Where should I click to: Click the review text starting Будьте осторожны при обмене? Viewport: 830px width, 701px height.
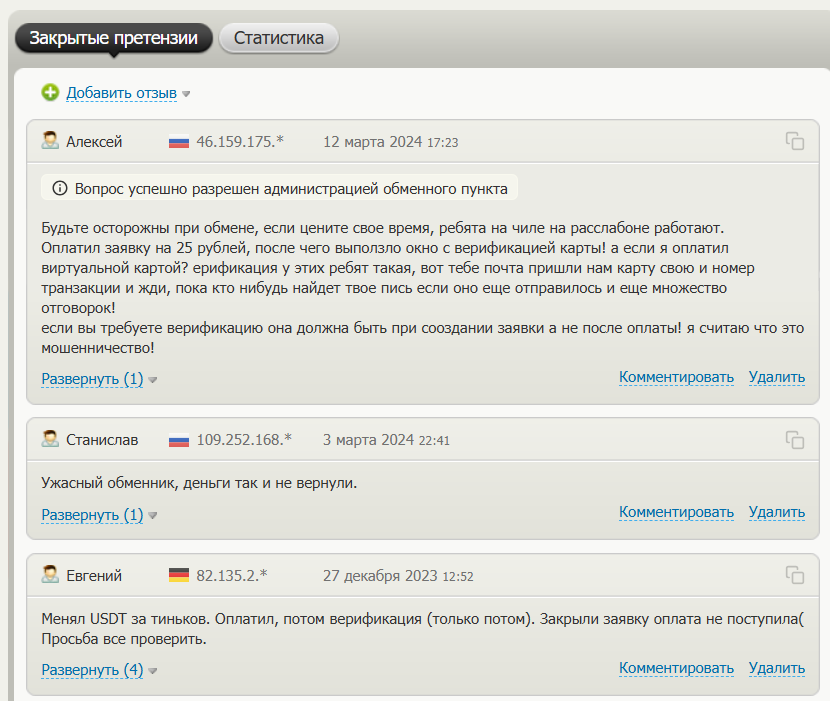coord(423,288)
